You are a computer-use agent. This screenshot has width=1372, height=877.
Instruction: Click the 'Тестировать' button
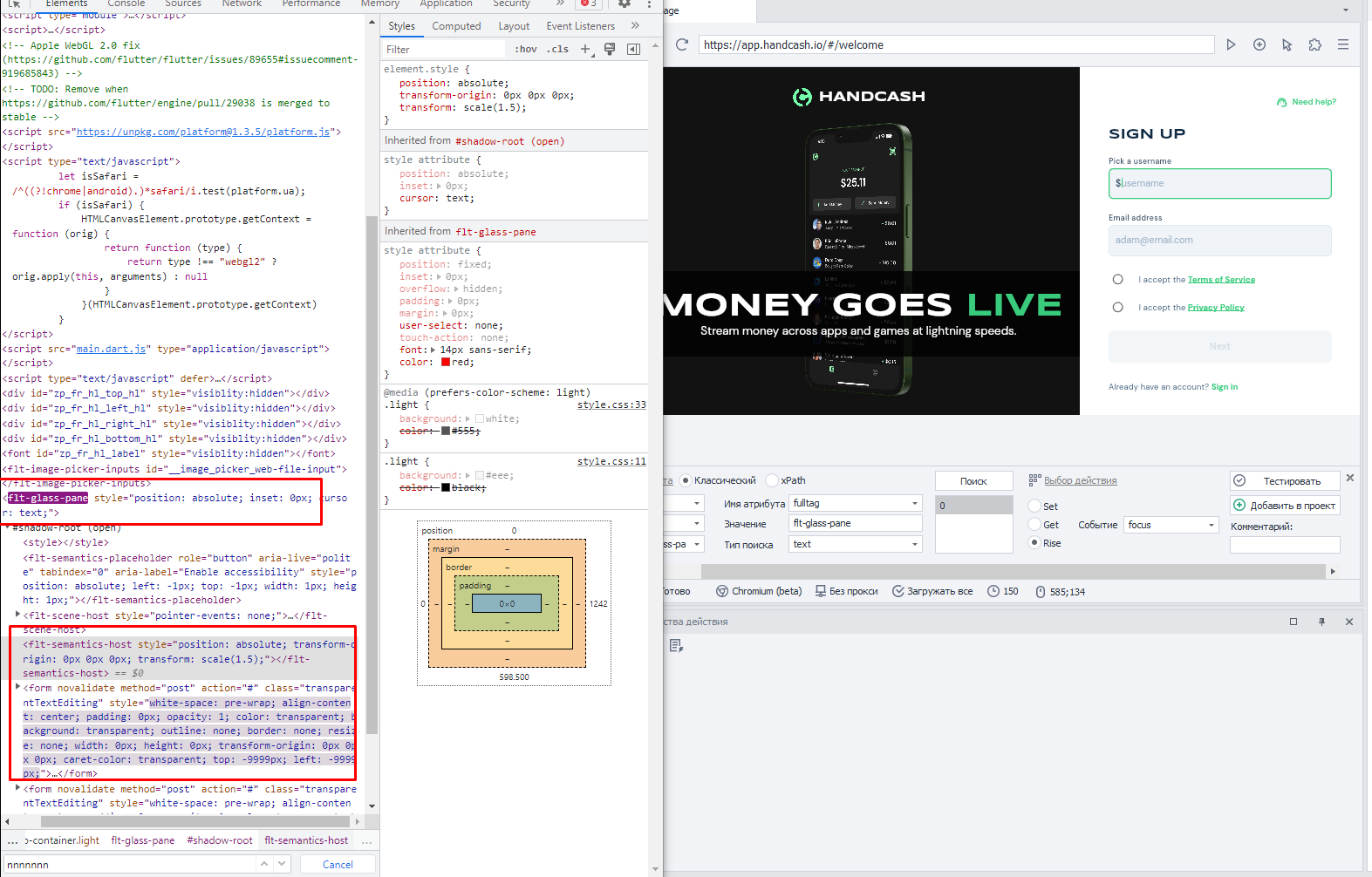point(1285,481)
